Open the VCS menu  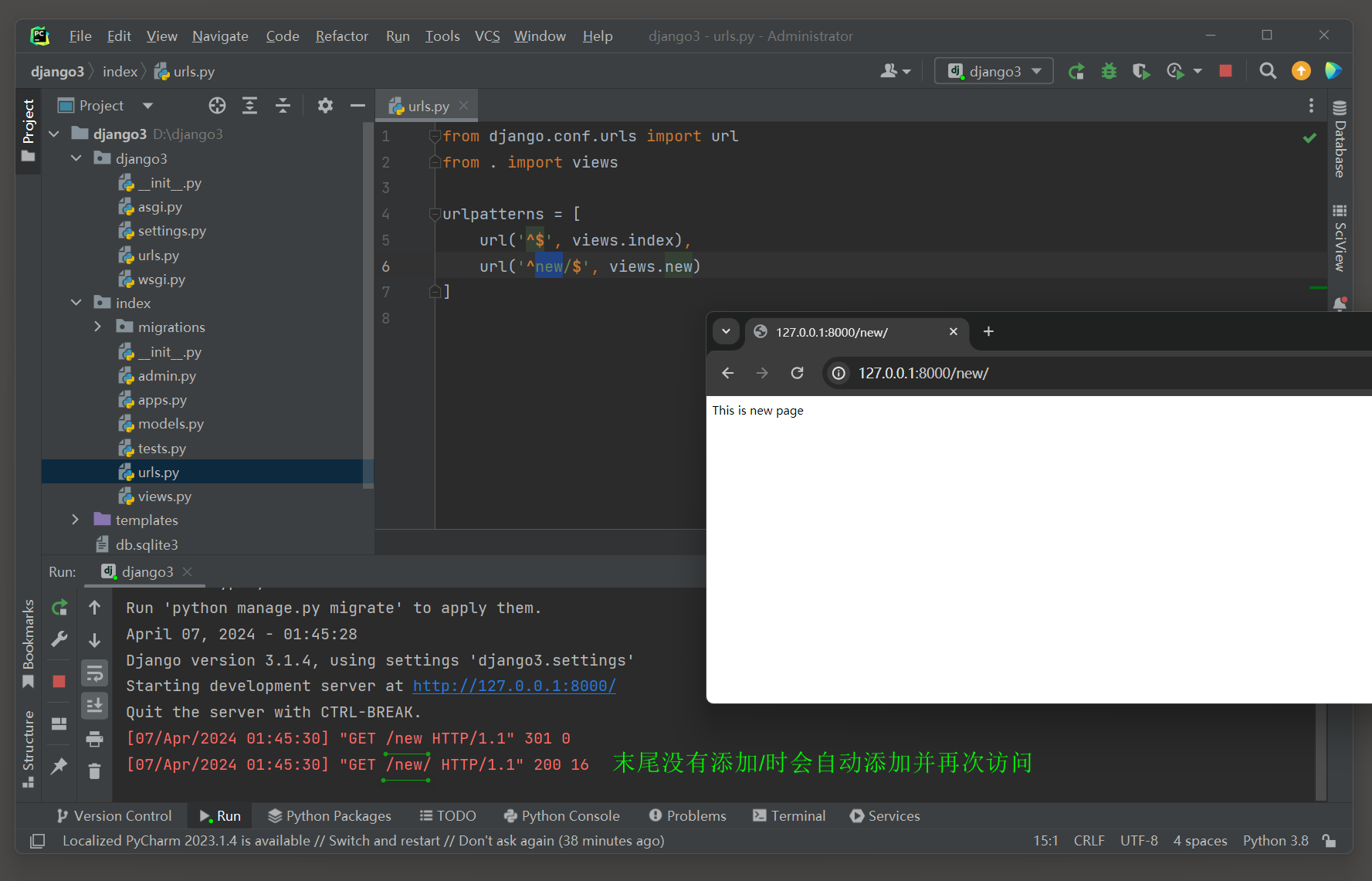pyautogui.click(x=487, y=36)
